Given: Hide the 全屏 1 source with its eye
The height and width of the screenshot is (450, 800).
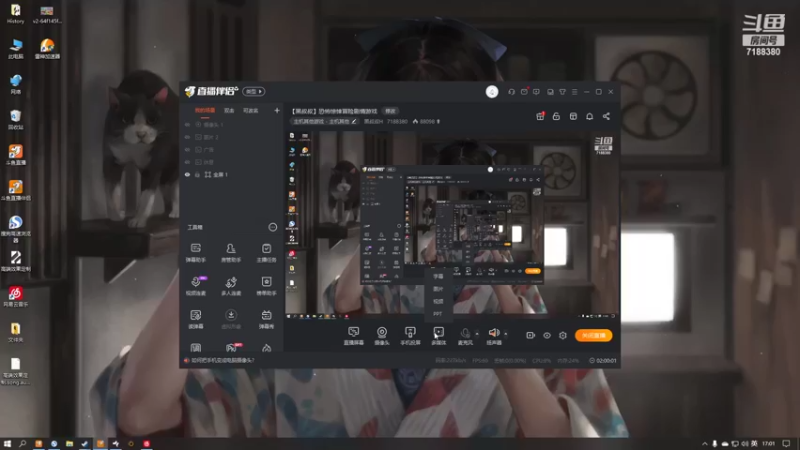Looking at the screenshot, I should [x=187, y=174].
